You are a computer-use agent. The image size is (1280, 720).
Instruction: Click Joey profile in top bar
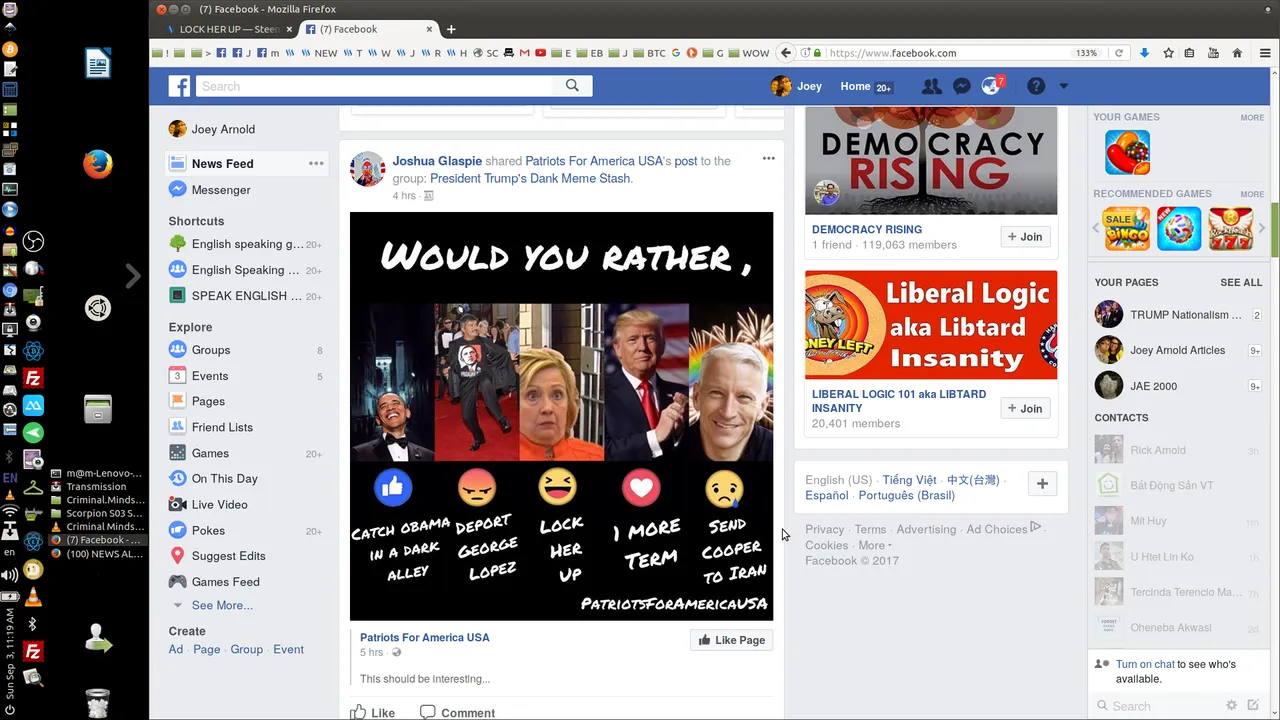pyautogui.click(x=797, y=87)
